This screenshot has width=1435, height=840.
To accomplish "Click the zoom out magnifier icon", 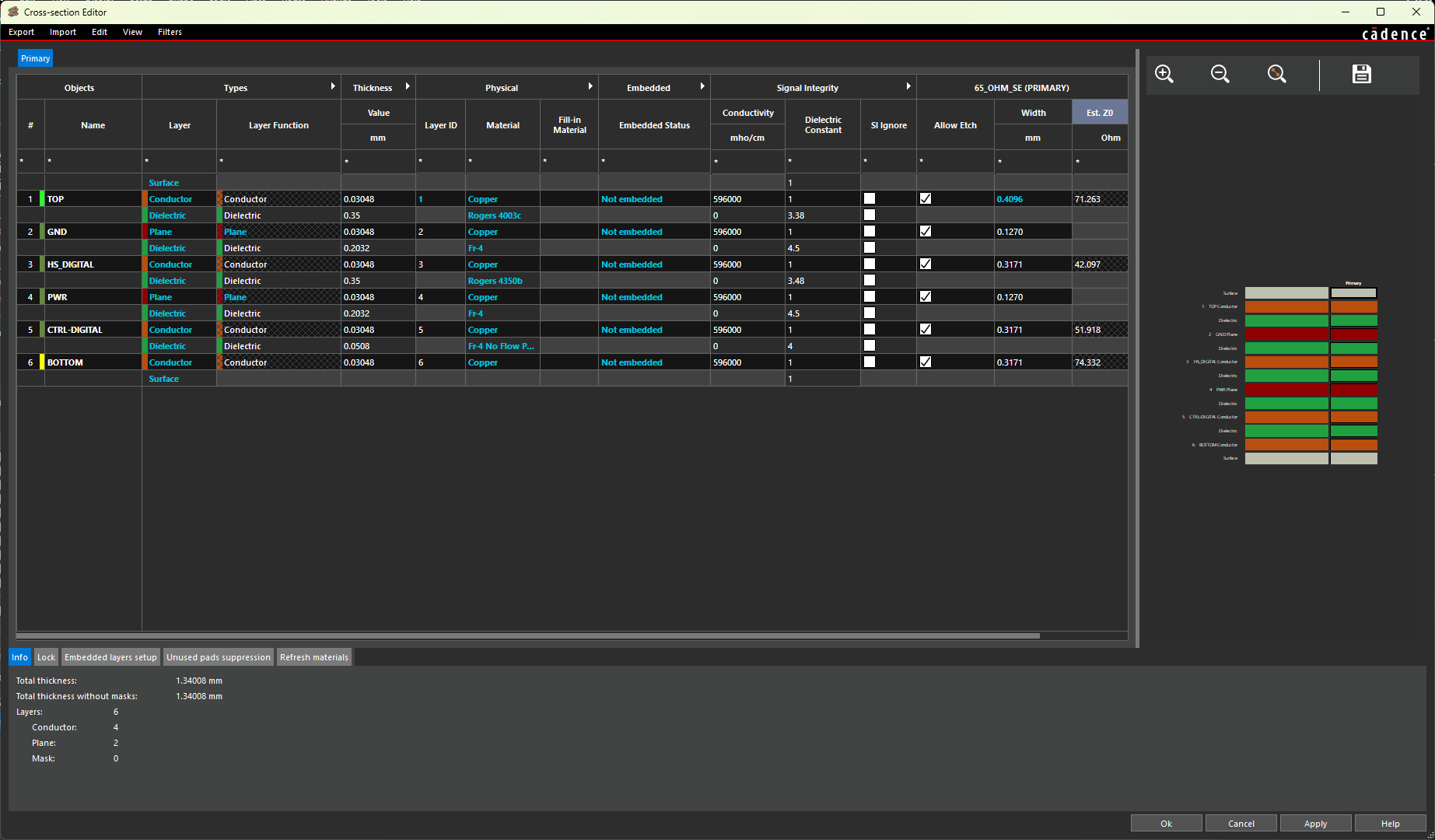I will tap(1220, 74).
